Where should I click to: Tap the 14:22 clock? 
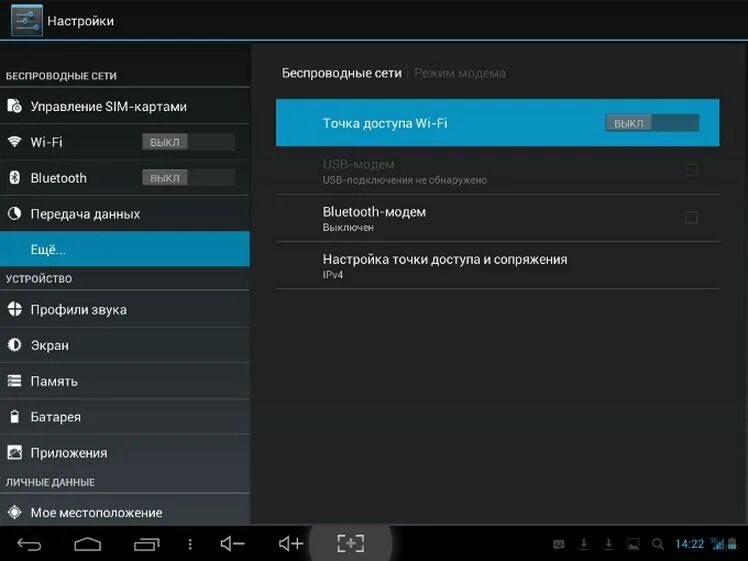pyautogui.click(x=689, y=544)
